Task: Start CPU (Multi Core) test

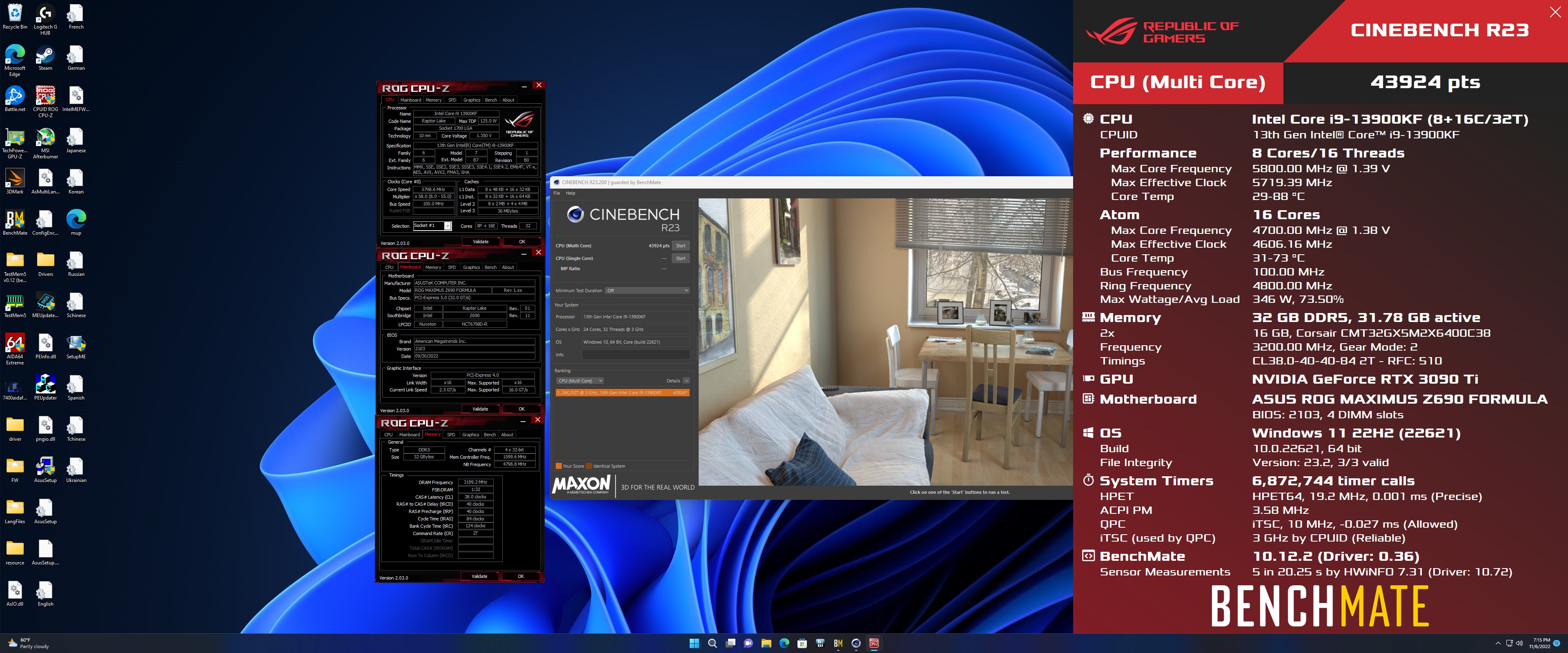Action: tap(681, 246)
